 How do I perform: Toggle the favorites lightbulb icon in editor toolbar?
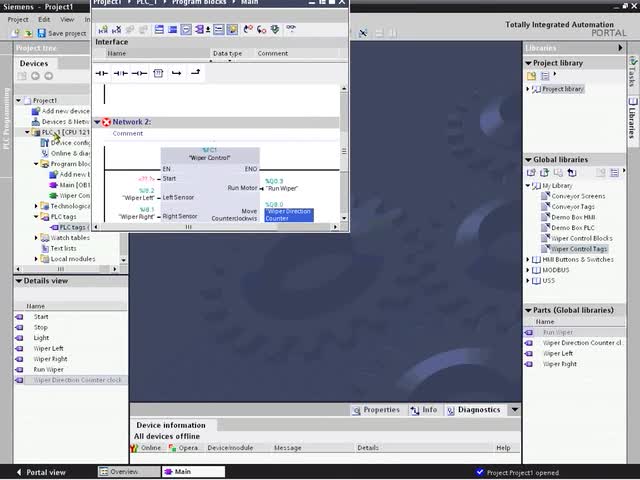click(232, 29)
